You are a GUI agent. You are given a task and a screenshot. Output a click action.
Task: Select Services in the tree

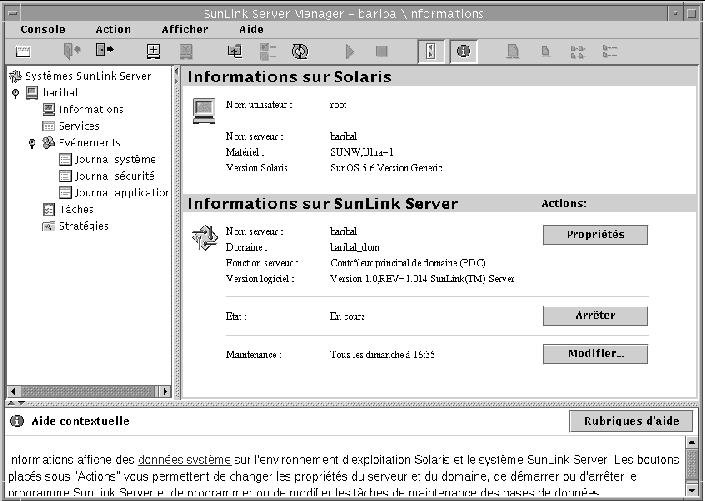[79, 126]
